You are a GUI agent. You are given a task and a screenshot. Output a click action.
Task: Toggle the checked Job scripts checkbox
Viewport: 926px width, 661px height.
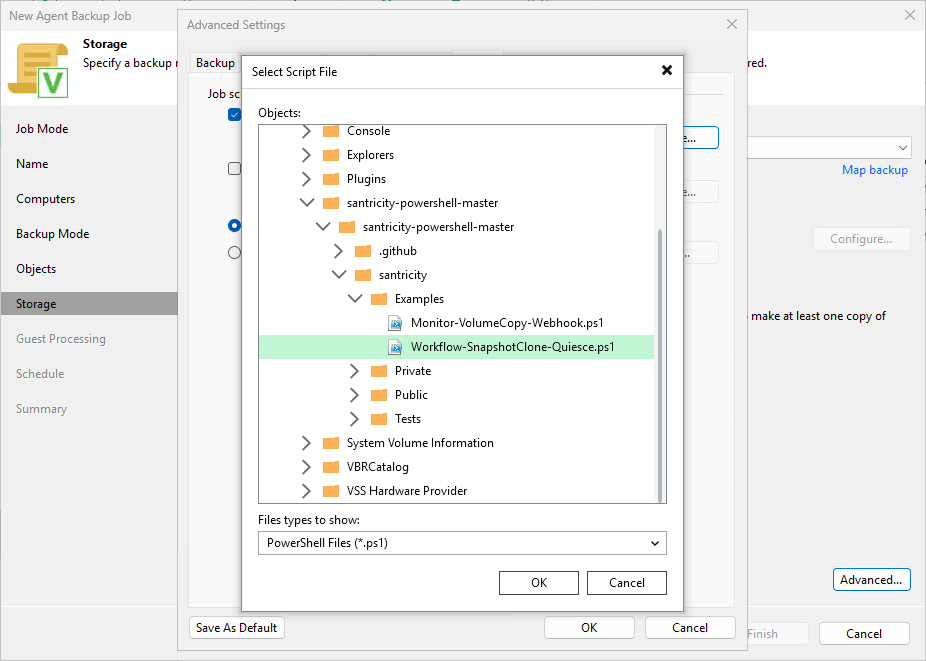234,115
